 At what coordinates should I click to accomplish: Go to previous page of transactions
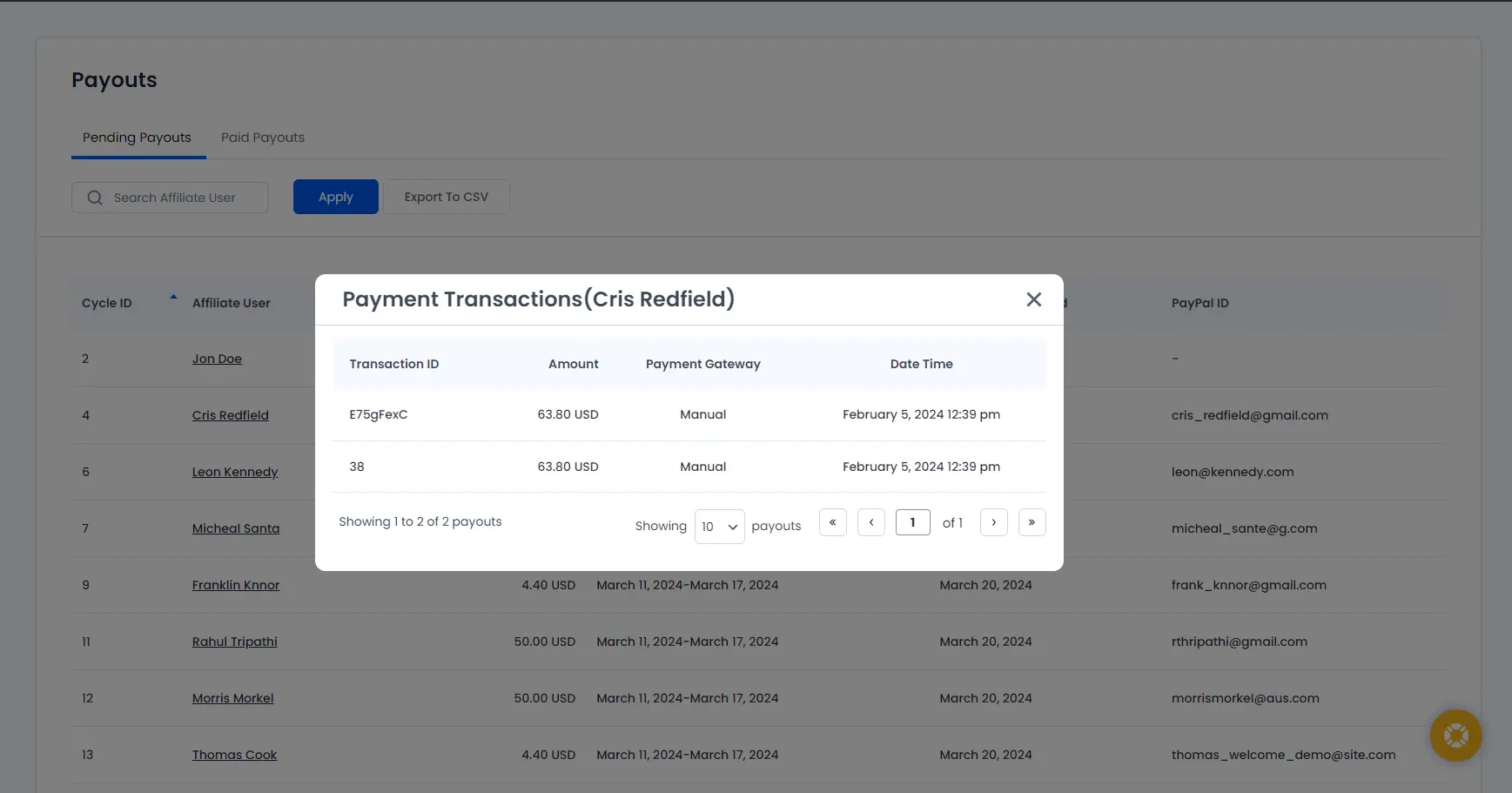pos(871,522)
